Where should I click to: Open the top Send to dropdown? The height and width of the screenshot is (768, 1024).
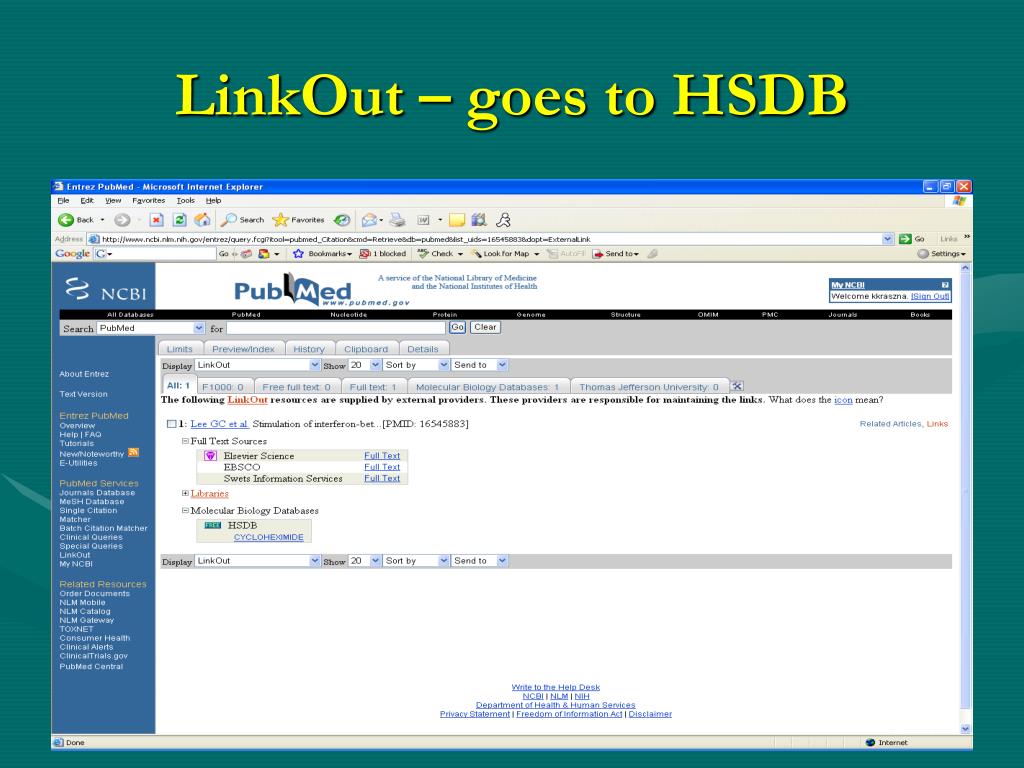pyautogui.click(x=502, y=365)
